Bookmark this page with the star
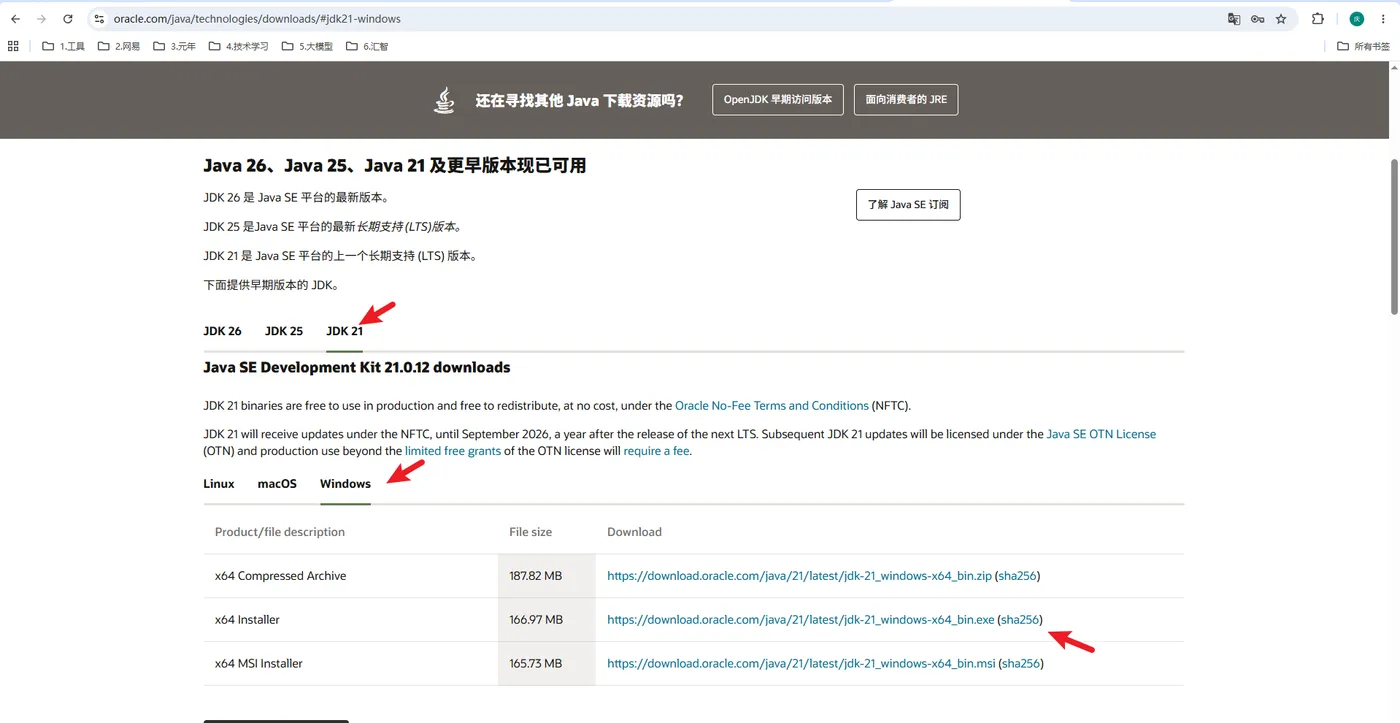Screen dimensions: 1400x723 (x=1281, y=19)
